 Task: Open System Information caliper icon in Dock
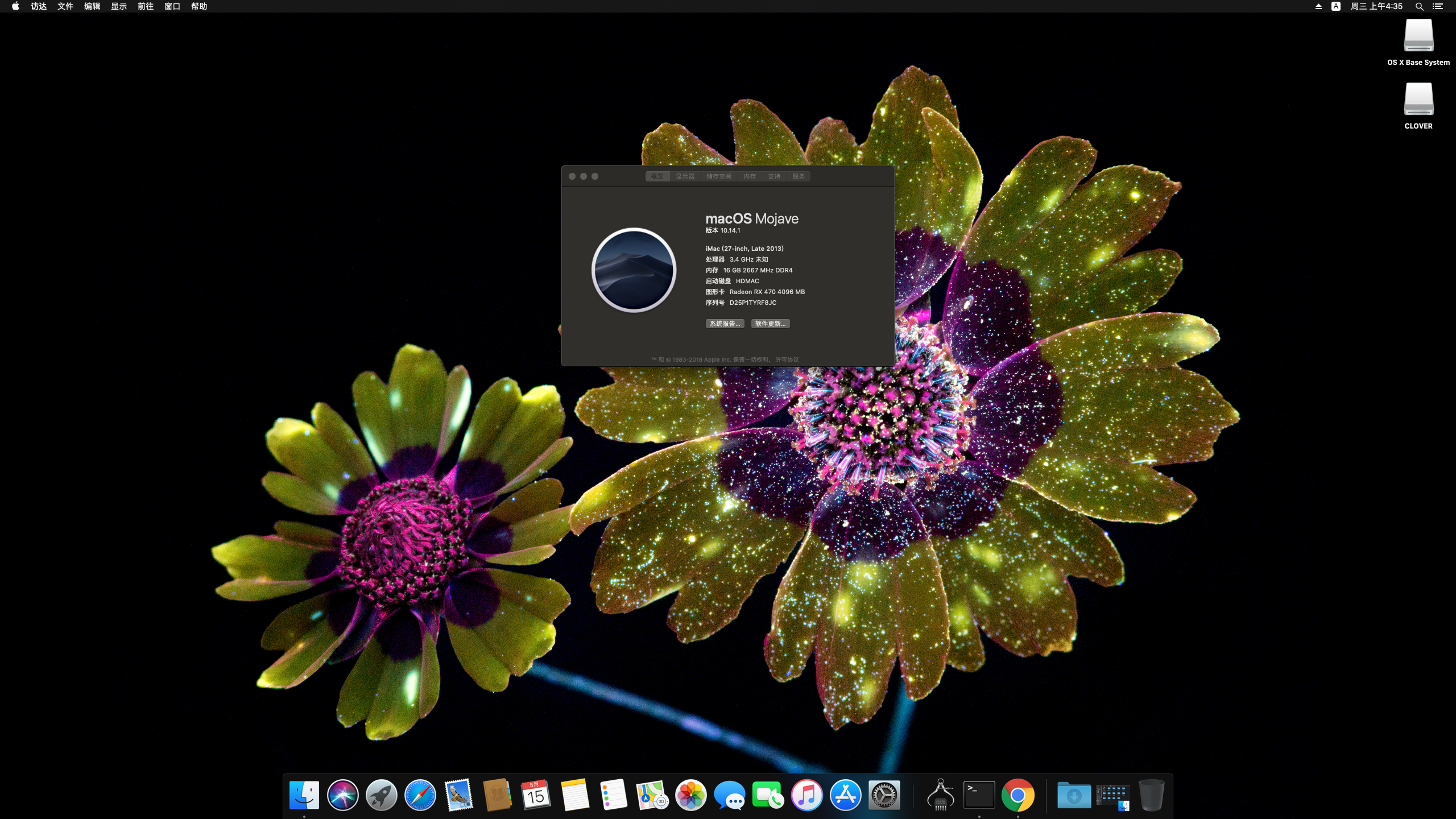(941, 795)
